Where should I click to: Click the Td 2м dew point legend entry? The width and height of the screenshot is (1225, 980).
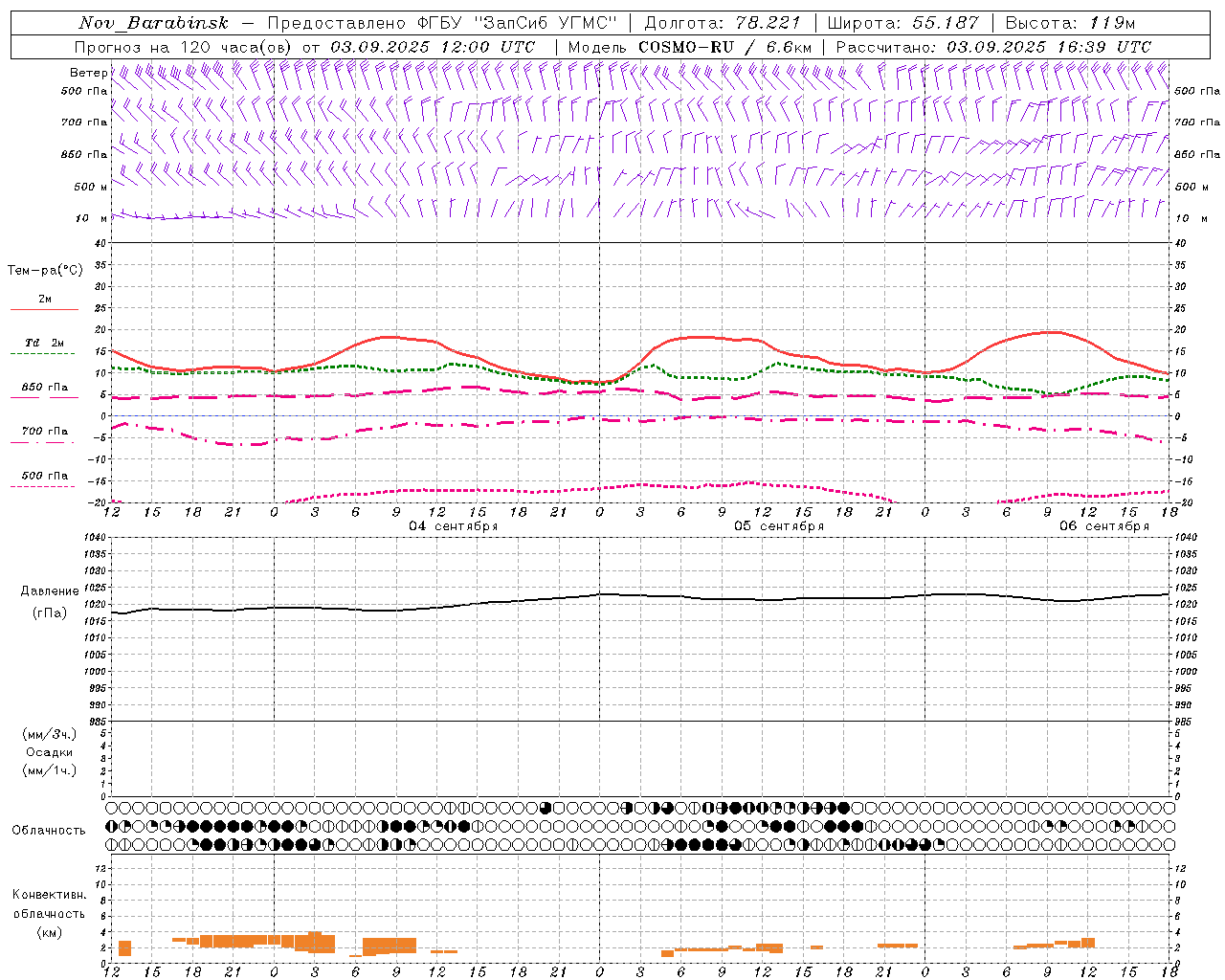(44, 343)
